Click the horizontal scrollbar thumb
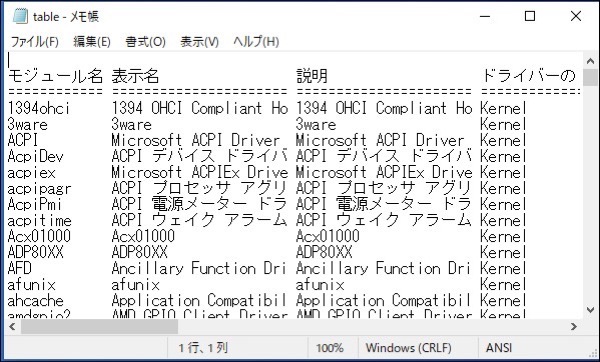600x362 pixels. click(x=99, y=326)
